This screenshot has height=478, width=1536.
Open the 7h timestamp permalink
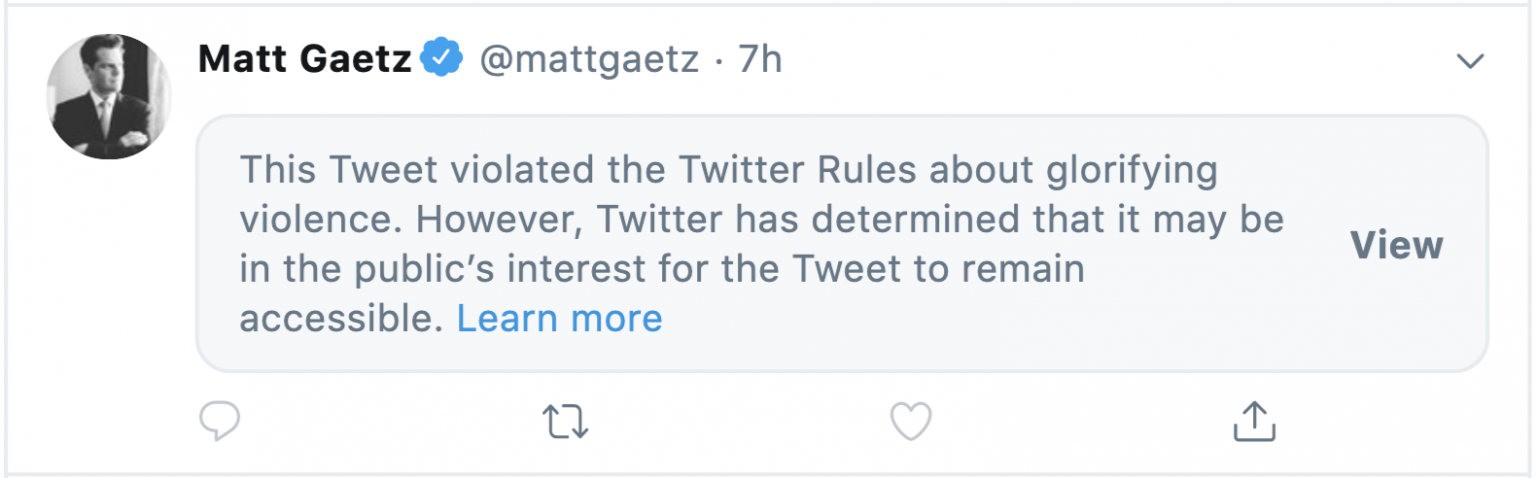pos(760,60)
